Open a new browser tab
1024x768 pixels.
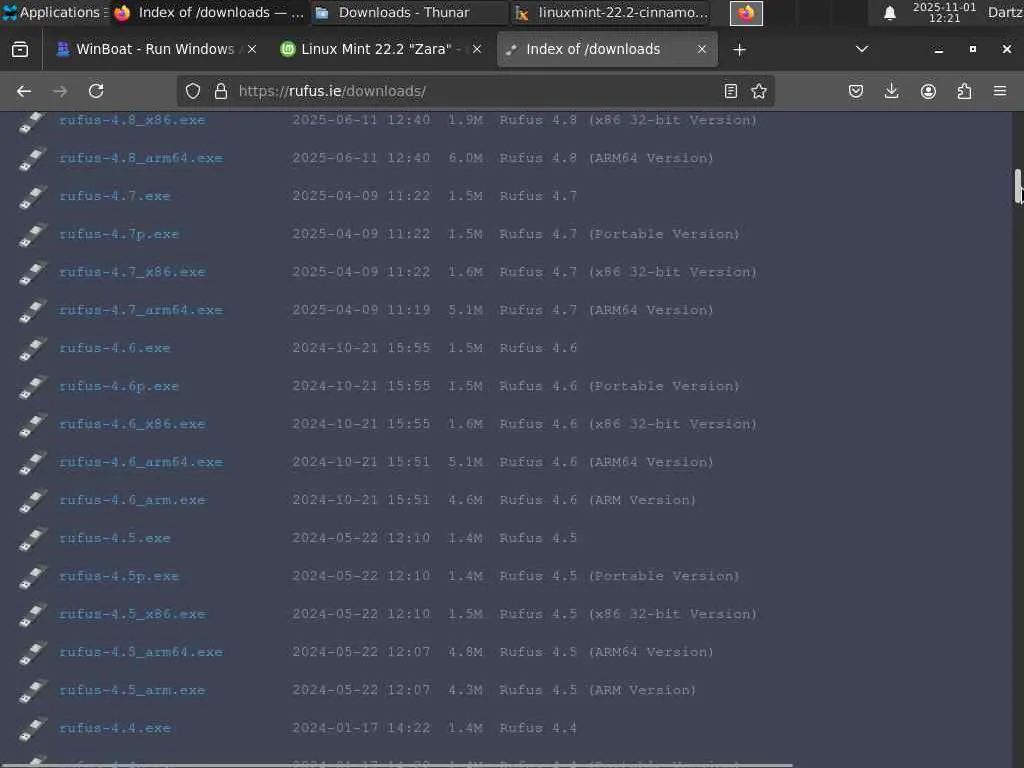pyautogui.click(x=739, y=50)
